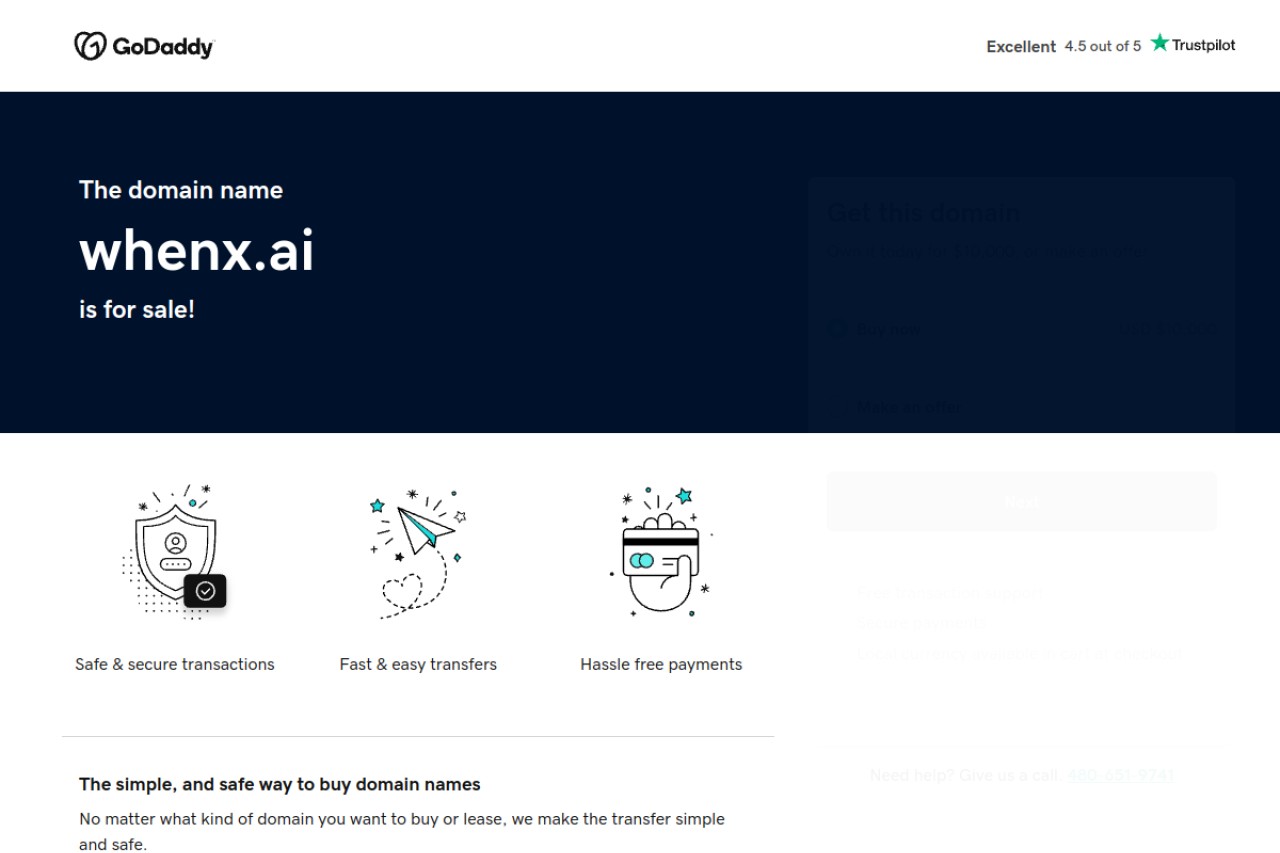Click Hassle free payments label

tap(661, 664)
